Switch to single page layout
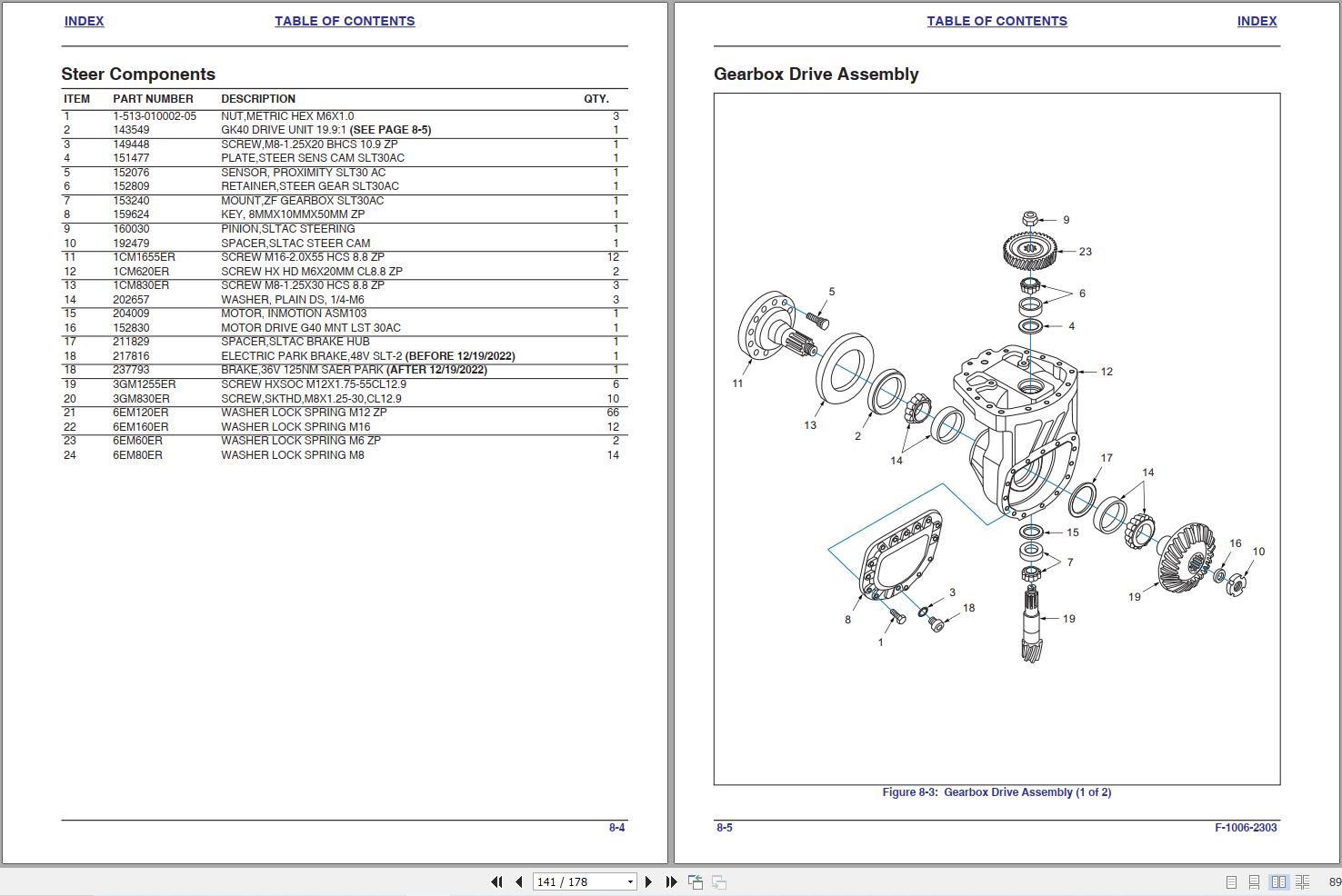The width and height of the screenshot is (1342, 896). click(1231, 882)
